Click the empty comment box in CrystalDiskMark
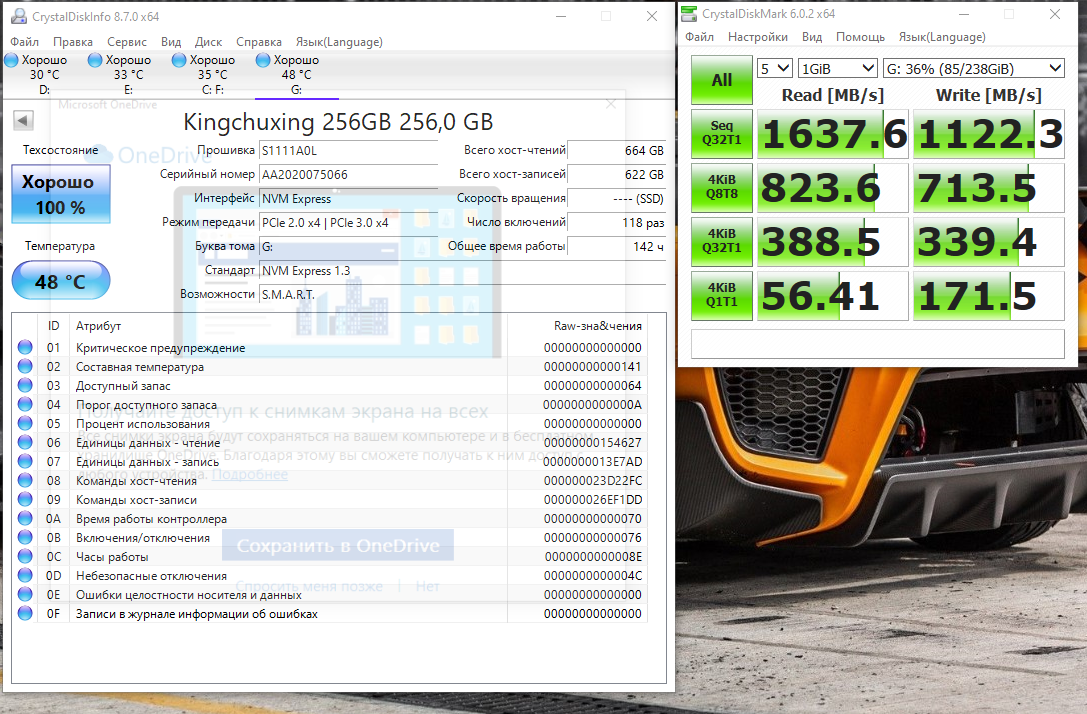Screen dimensions: 1087x714 tap(878, 344)
